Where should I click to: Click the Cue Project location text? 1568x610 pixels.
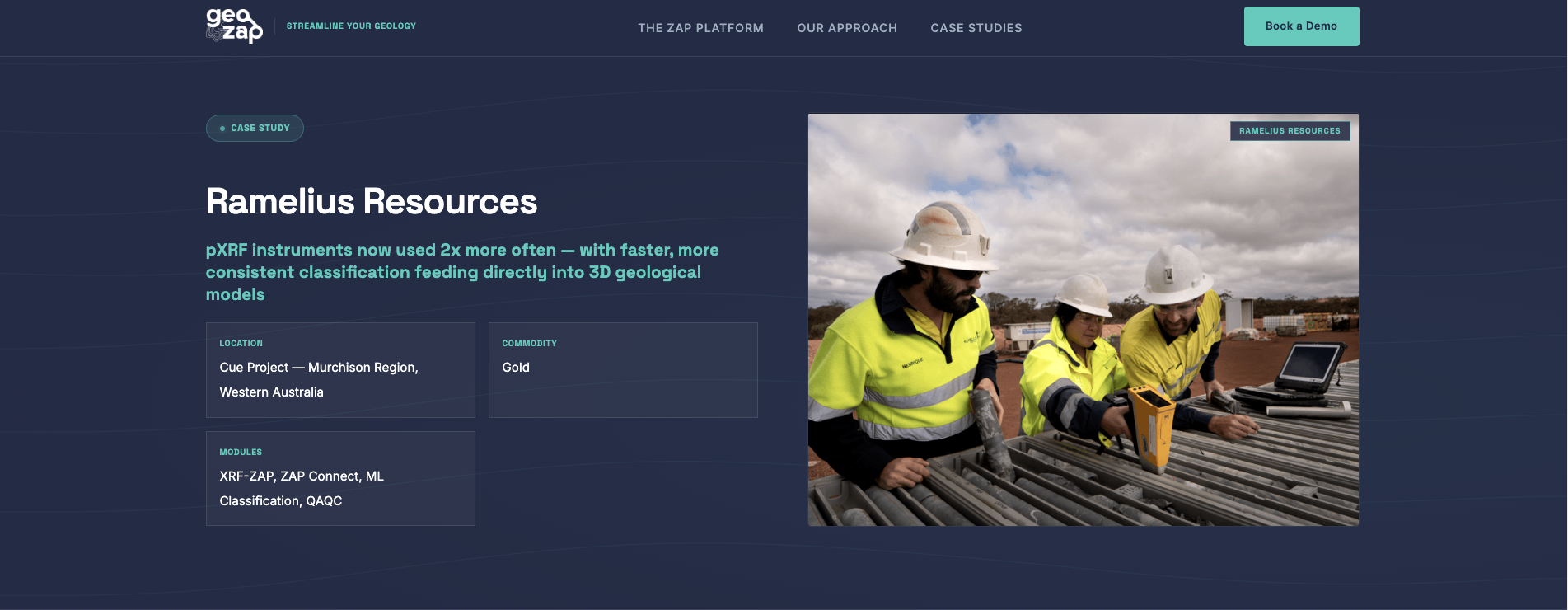tap(319, 380)
